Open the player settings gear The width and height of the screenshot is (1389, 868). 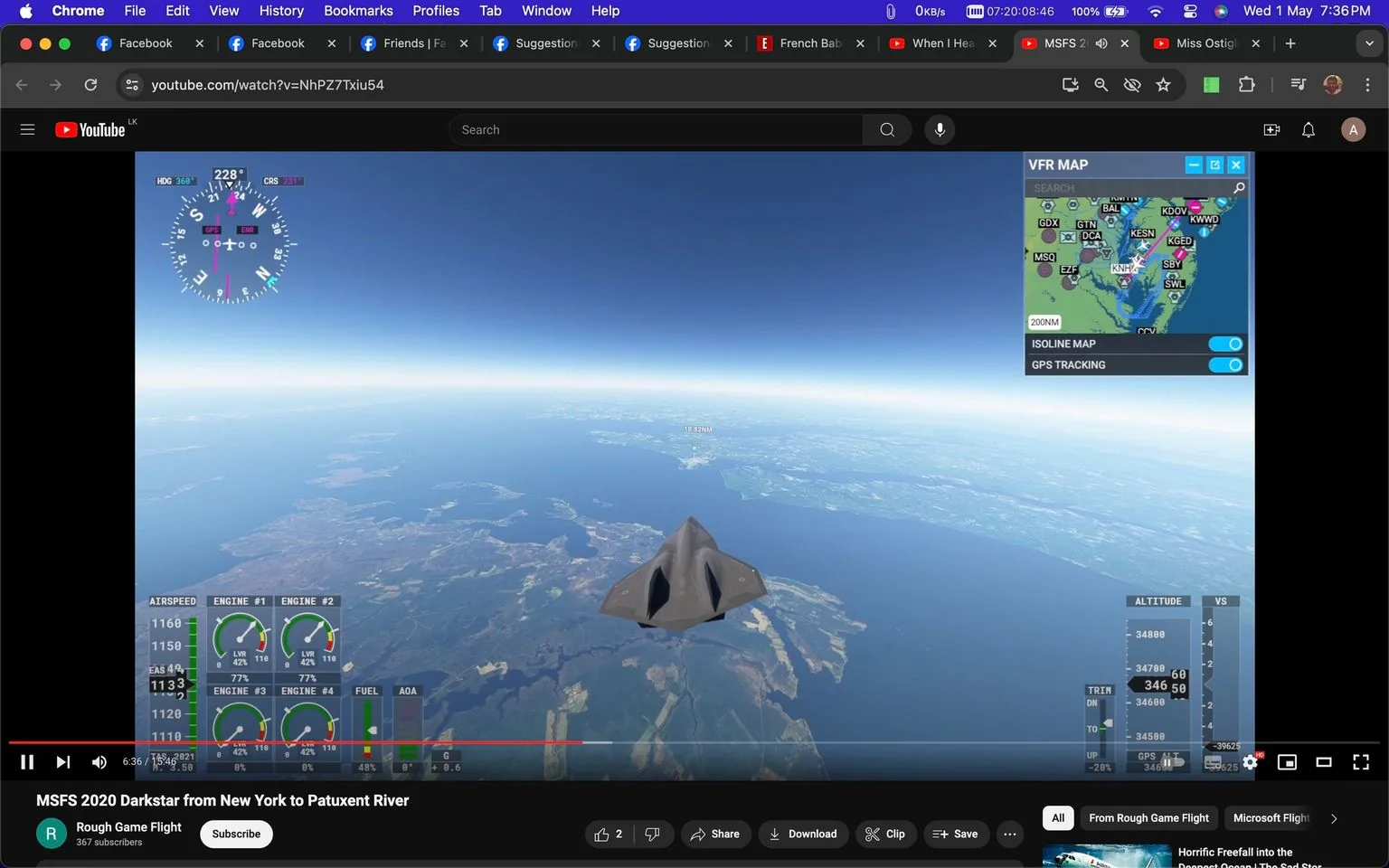(1250, 761)
